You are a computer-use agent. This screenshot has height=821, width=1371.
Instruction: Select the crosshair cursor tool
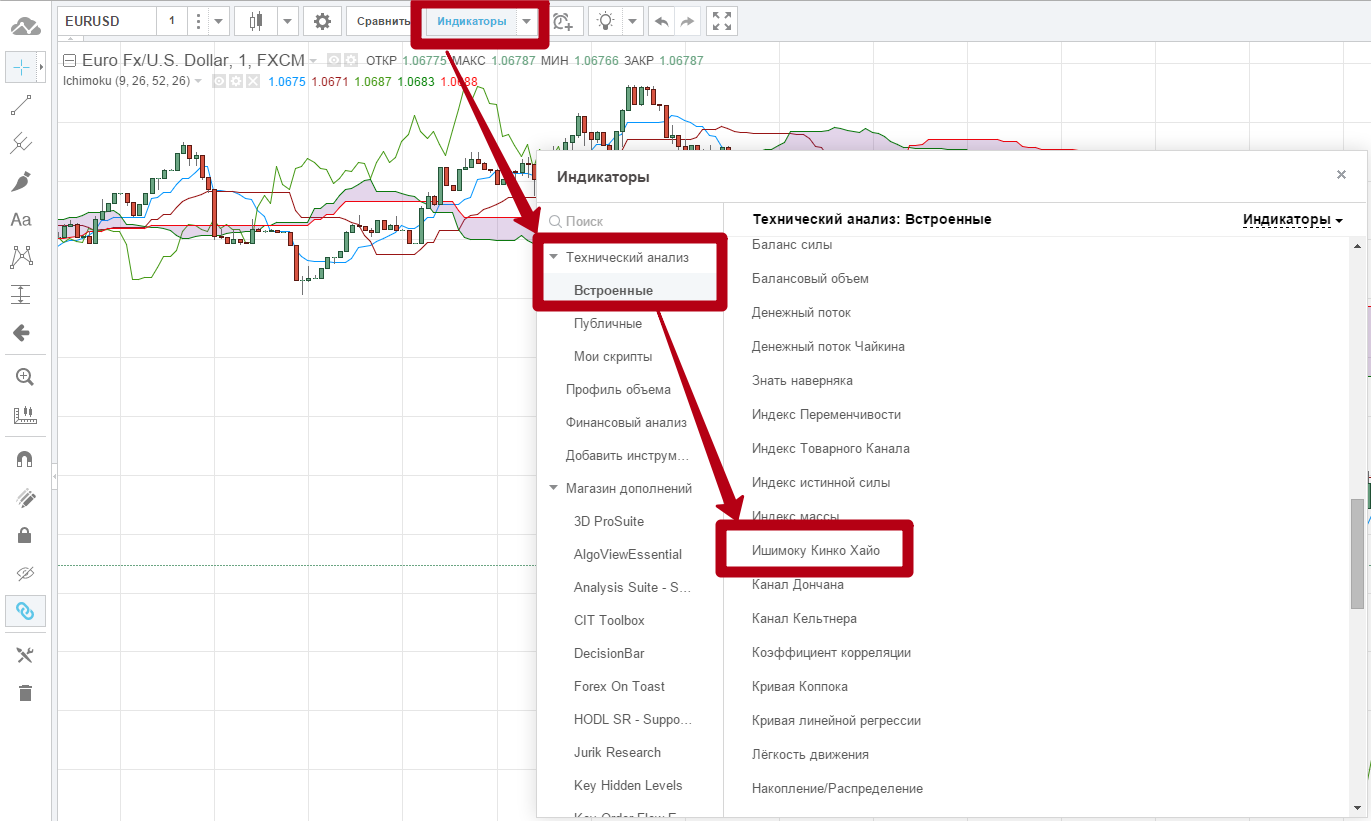pyautogui.click(x=20, y=67)
